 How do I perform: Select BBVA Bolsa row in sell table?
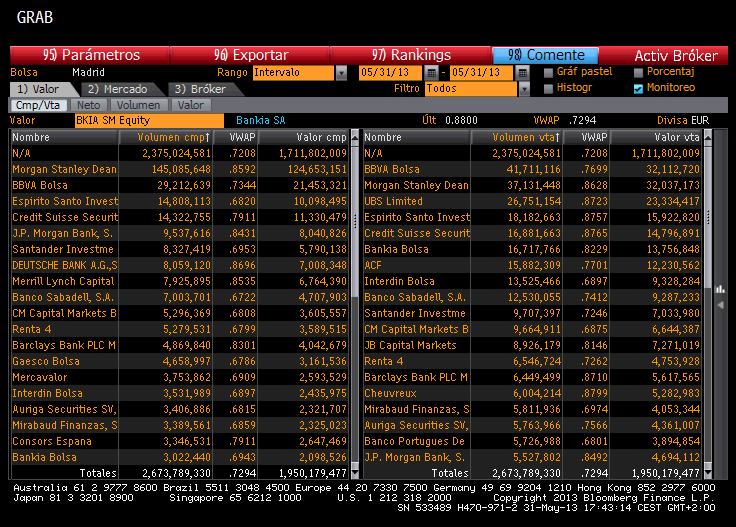coord(532,169)
